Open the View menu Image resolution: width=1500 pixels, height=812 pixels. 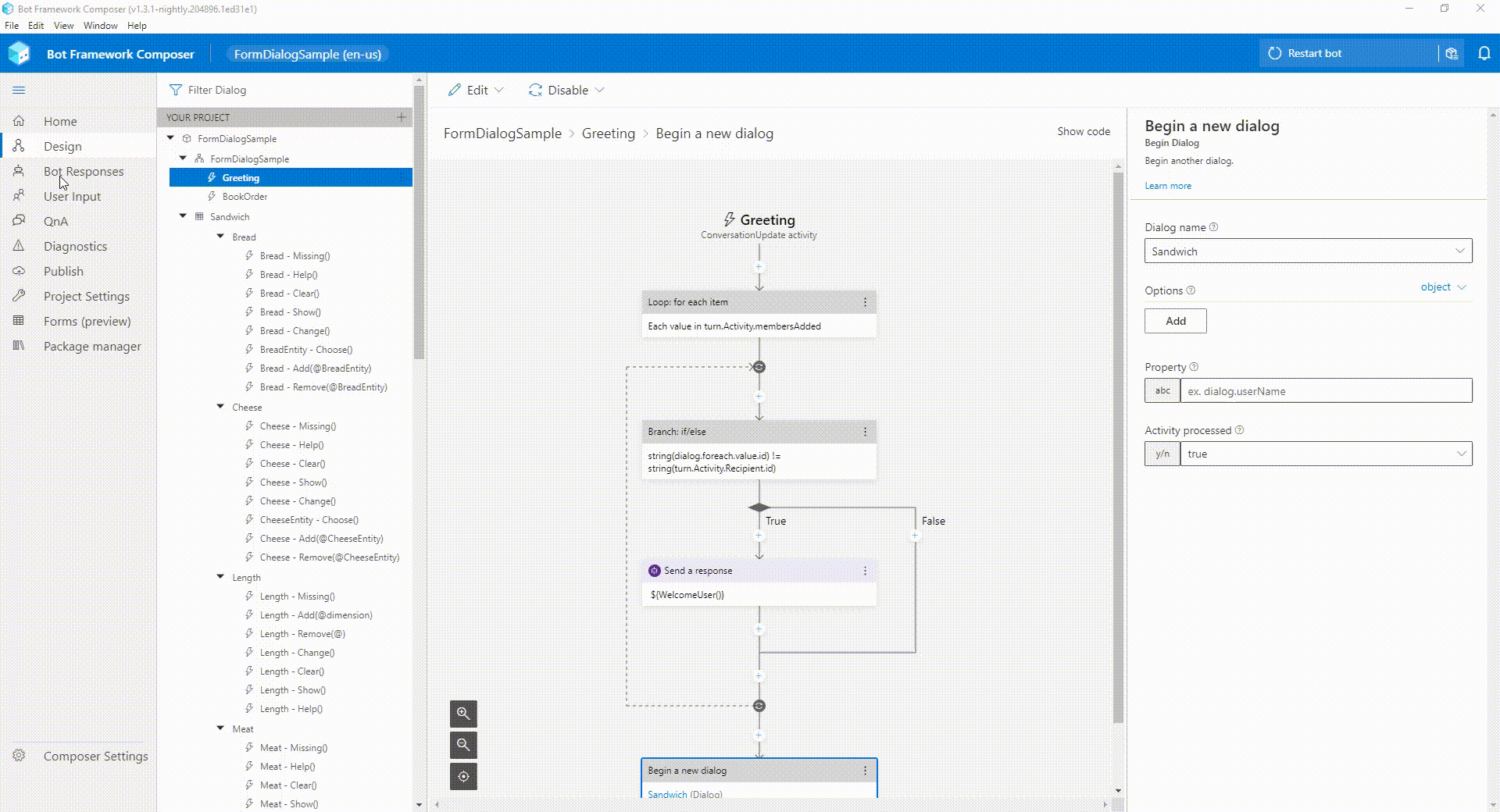62,25
